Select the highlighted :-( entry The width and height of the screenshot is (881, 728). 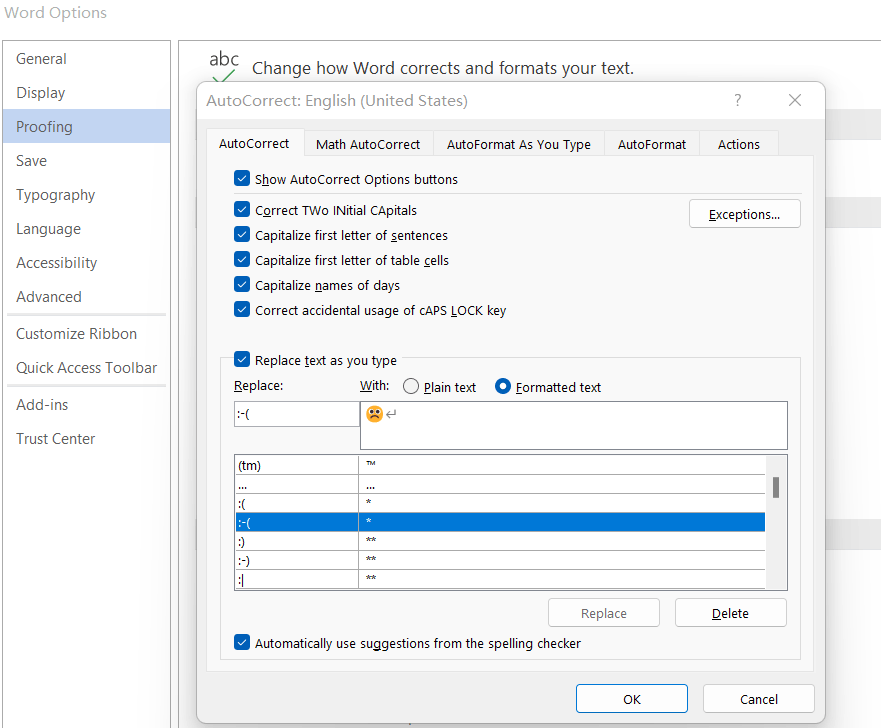tap(500, 522)
